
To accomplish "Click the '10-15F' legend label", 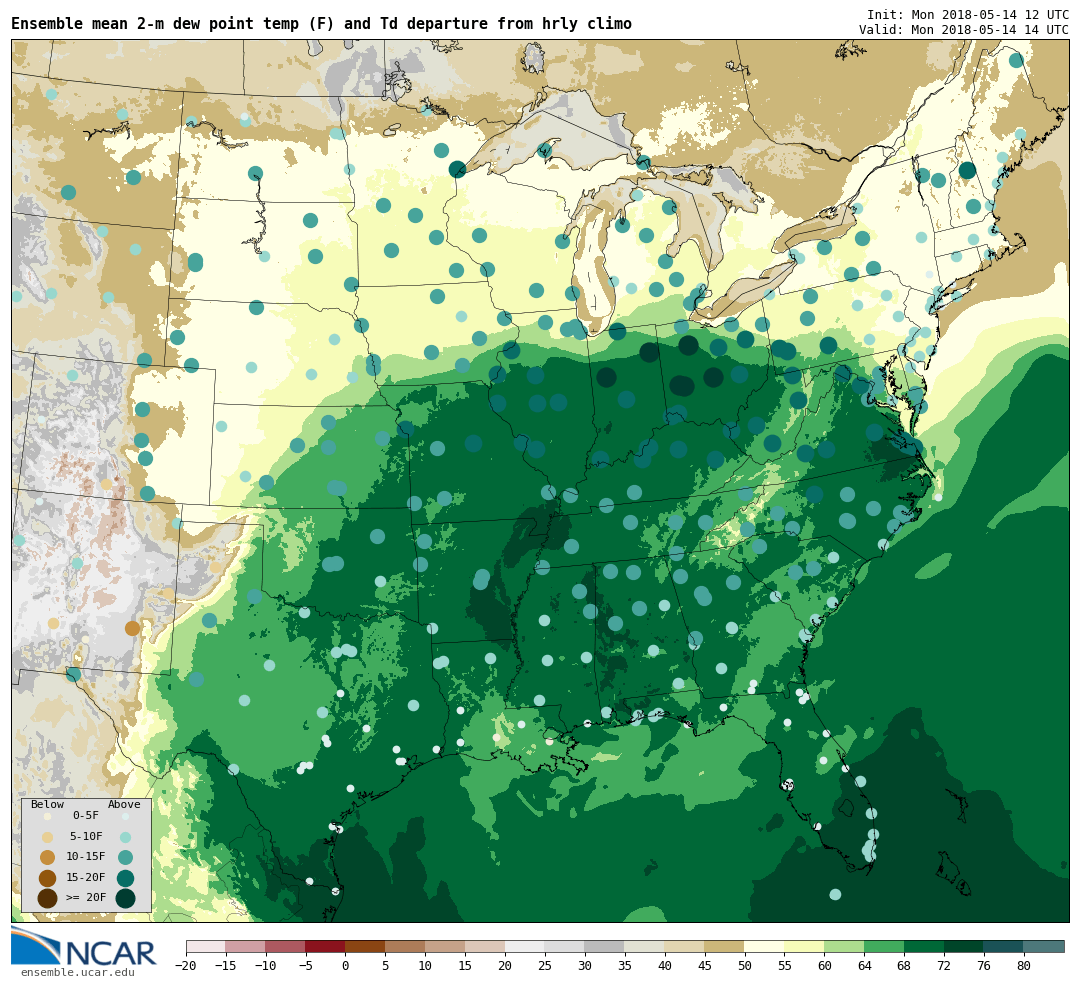I will tap(86, 857).
